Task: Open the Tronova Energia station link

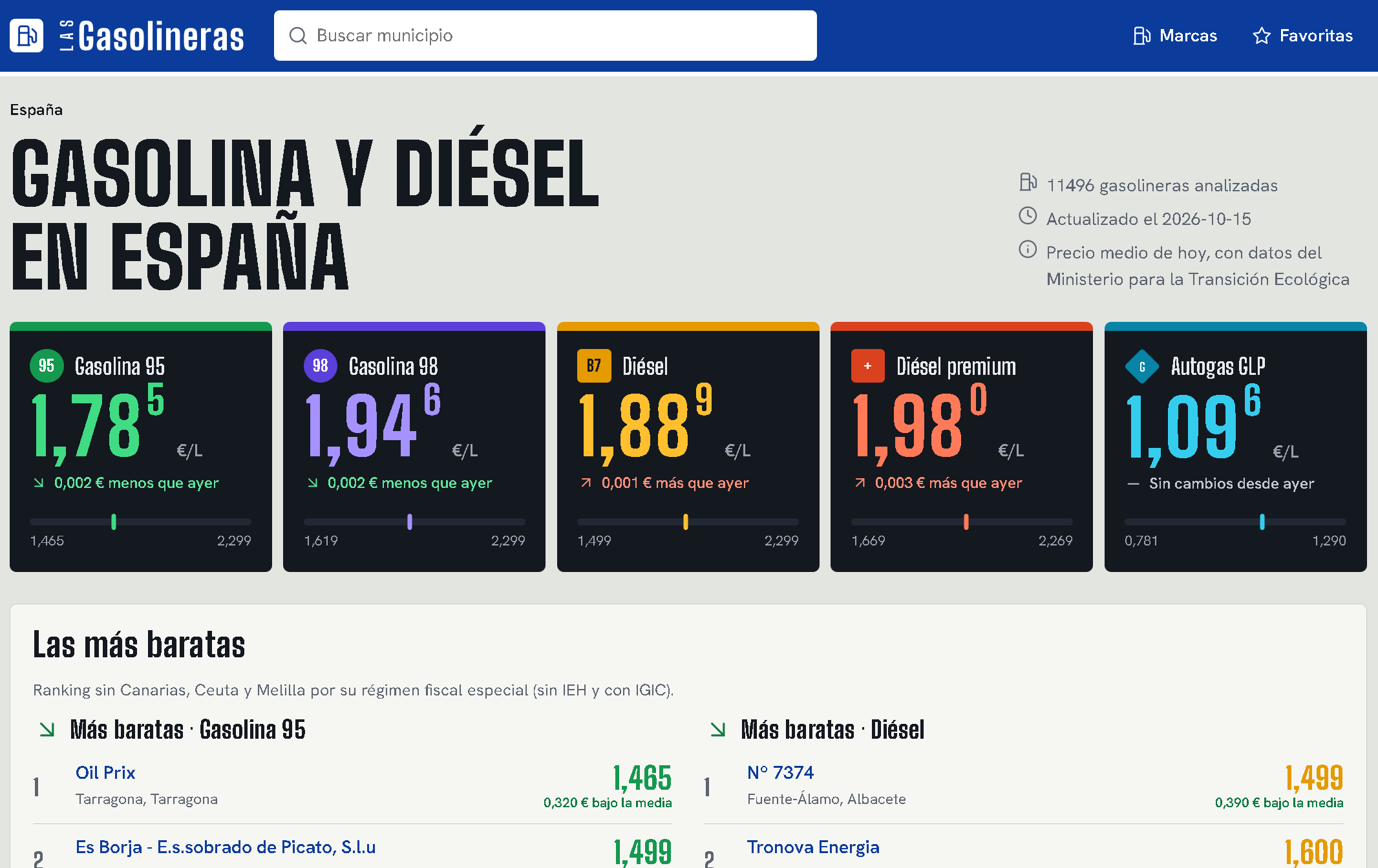Action: (x=813, y=847)
